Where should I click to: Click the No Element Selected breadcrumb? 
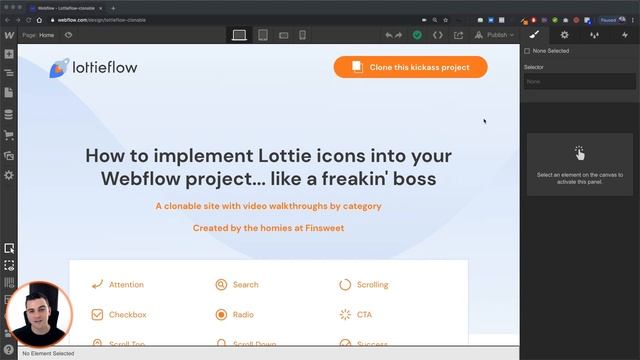[48, 353]
